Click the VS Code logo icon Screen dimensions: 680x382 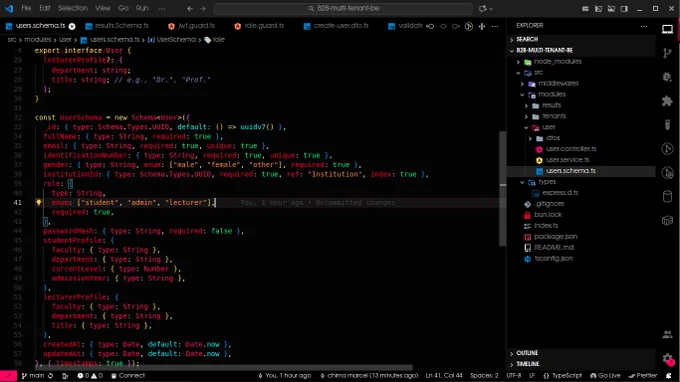9,8
